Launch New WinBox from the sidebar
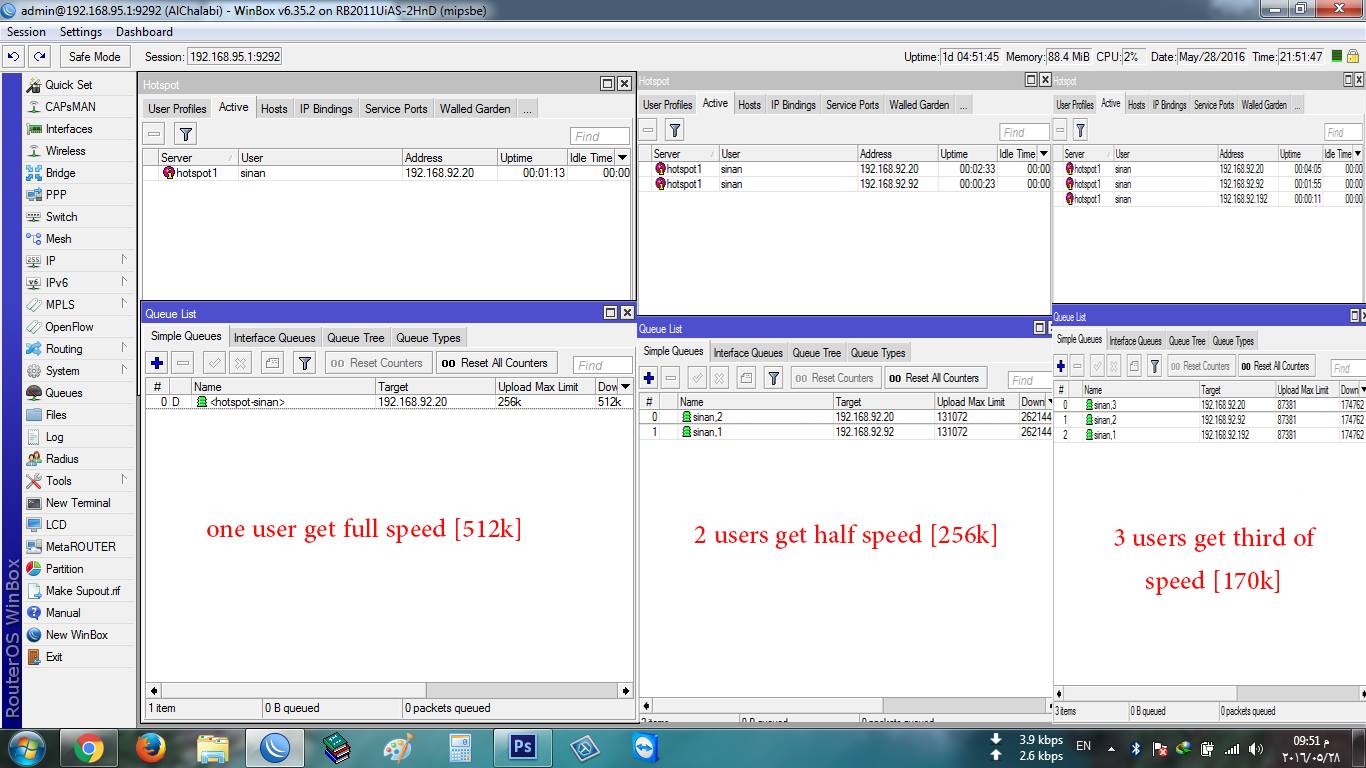Screen dimensions: 1366x768 point(76,635)
